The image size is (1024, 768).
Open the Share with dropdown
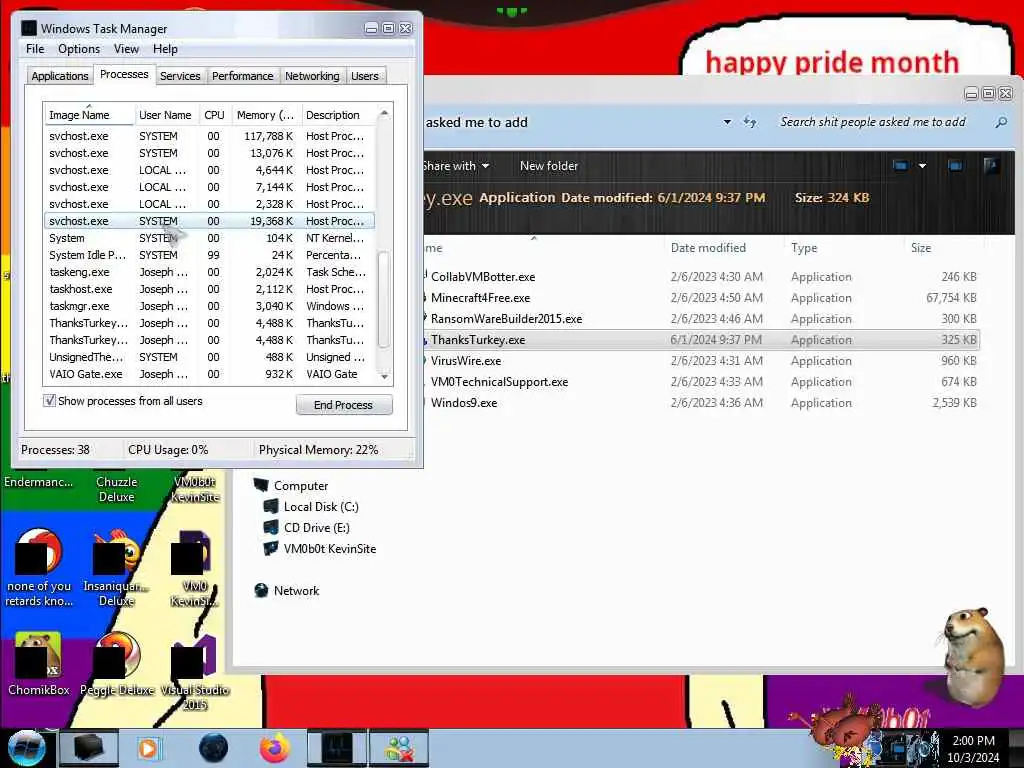(456, 166)
